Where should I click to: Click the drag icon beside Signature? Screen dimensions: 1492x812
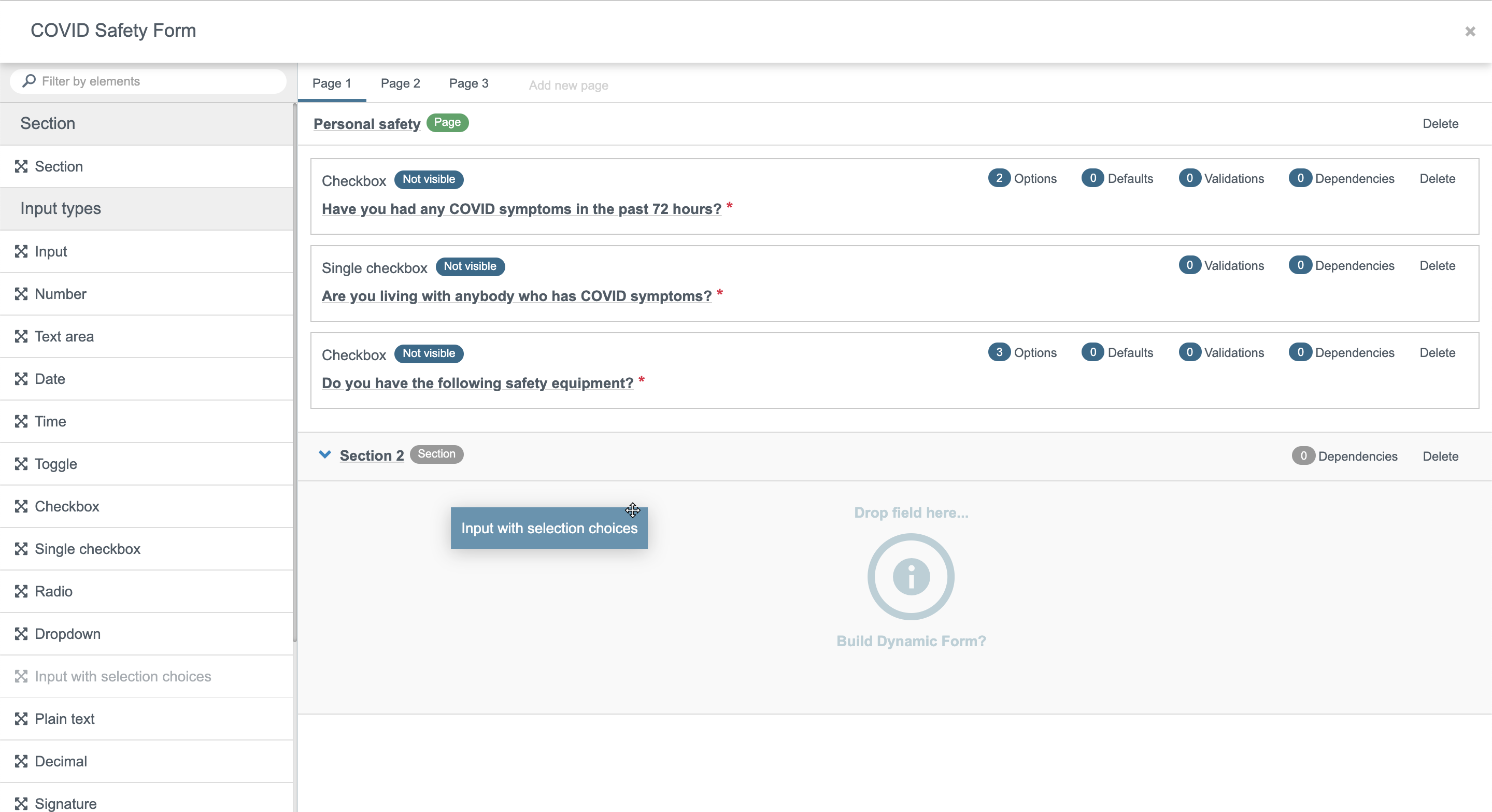[x=21, y=803]
